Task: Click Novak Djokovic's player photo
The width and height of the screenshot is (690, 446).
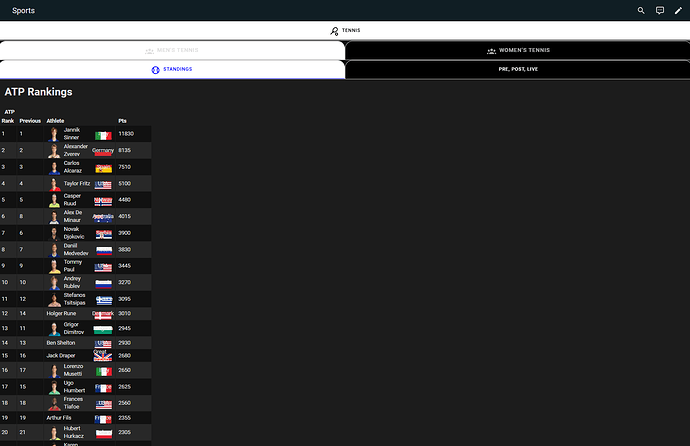Action: [54, 233]
